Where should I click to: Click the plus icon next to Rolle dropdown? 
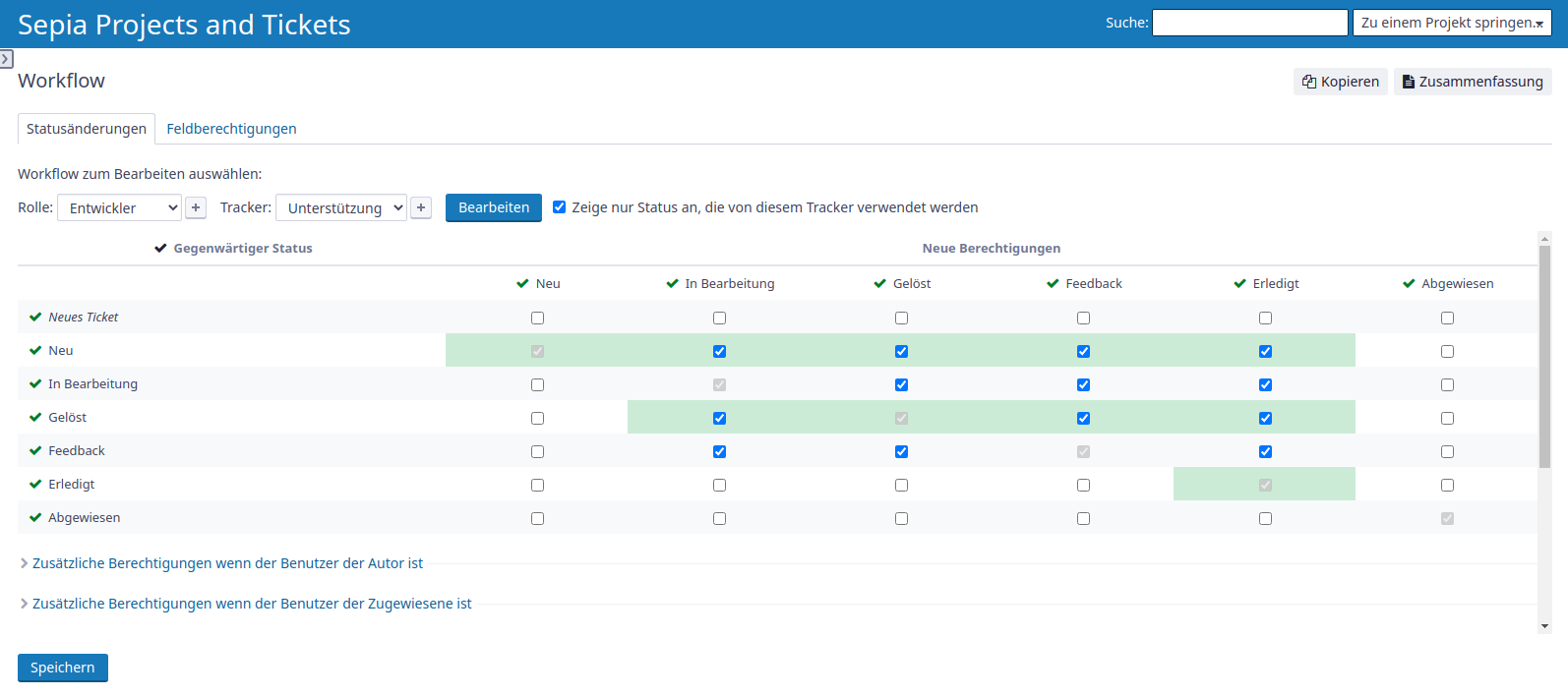point(196,207)
